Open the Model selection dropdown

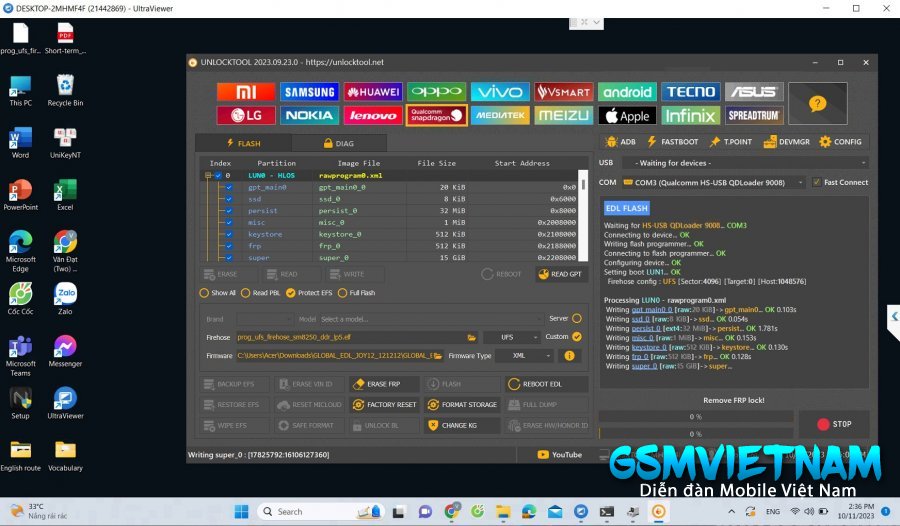pyautogui.click(x=431, y=319)
